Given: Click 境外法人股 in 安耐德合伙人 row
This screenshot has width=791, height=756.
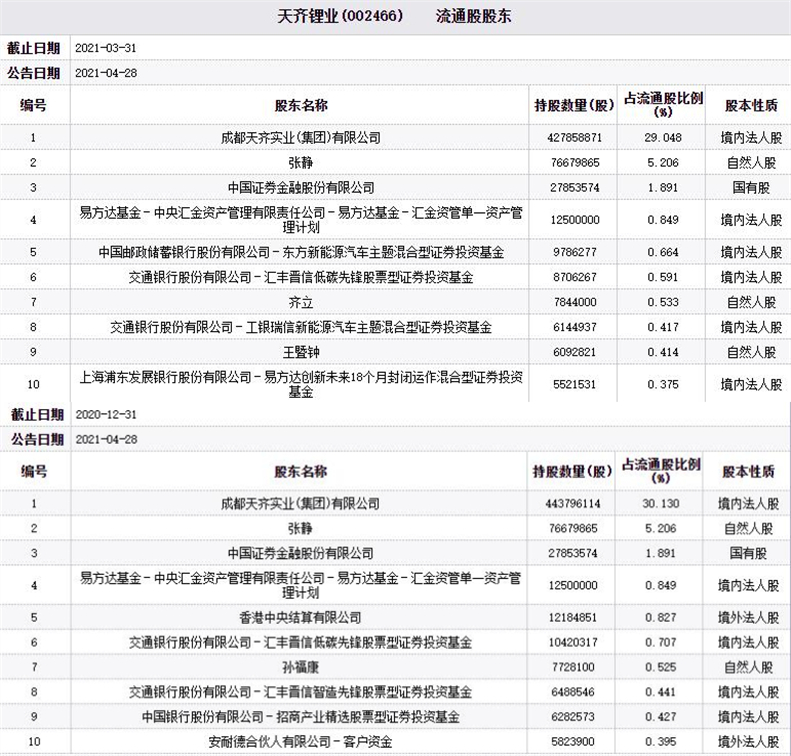Looking at the screenshot, I should [x=749, y=742].
